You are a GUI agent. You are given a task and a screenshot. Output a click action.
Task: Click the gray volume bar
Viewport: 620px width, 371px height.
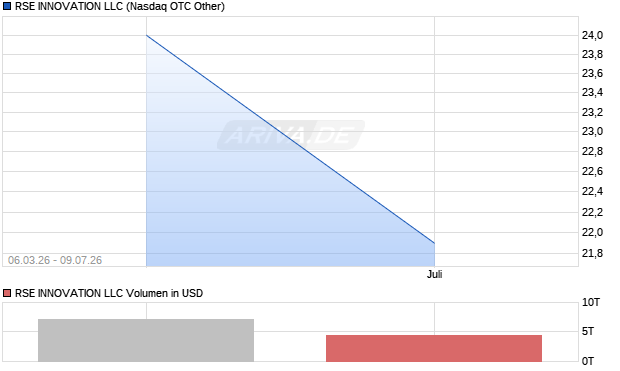point(146,340)
